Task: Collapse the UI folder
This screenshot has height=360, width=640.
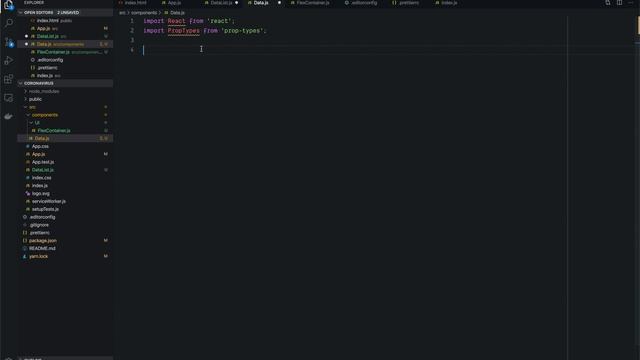Action: (x=31, y=123)
